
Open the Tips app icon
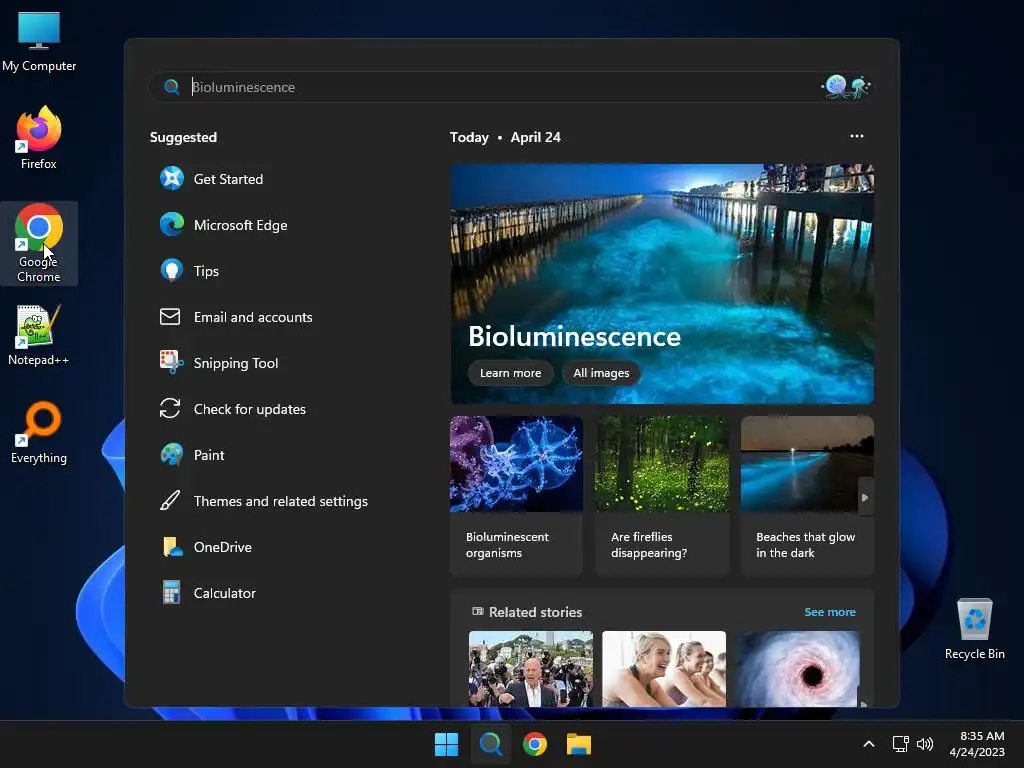click(172, 270)
